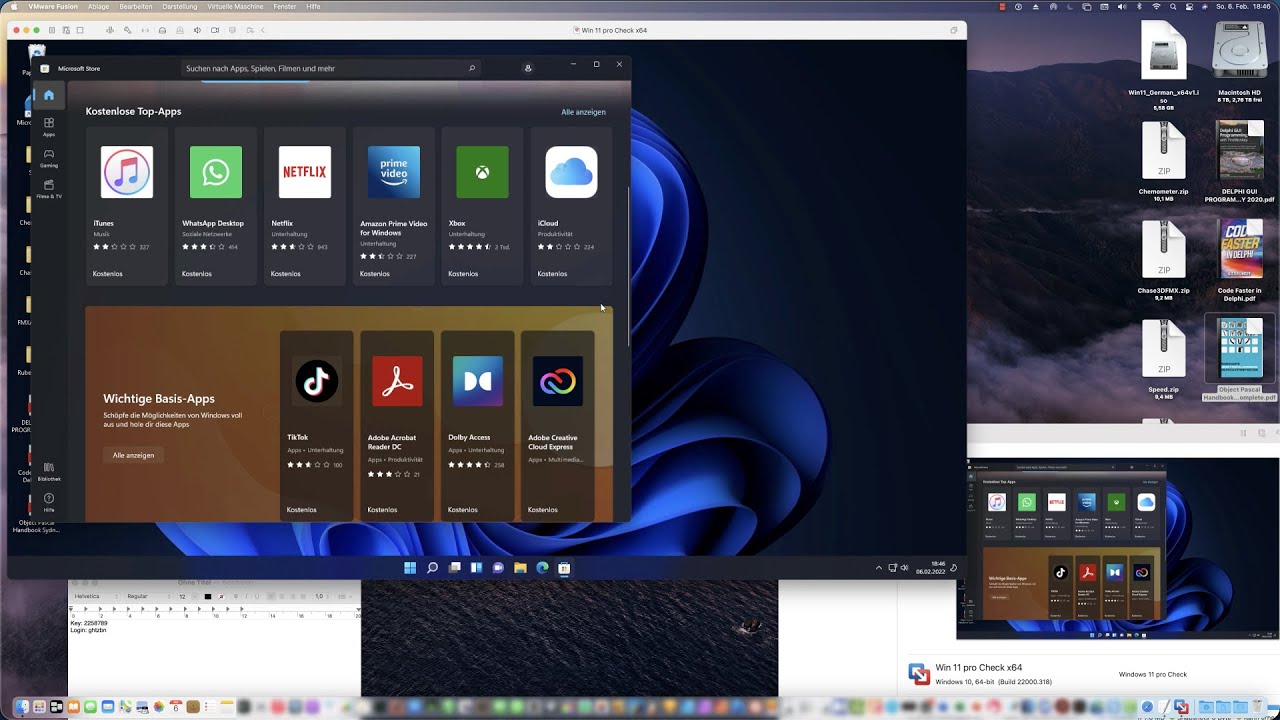Open the Adobe Acrobat Reader DC card

397,426
